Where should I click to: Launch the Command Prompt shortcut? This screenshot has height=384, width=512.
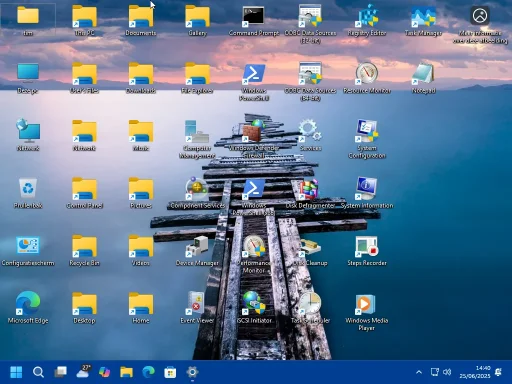(254, 19)
